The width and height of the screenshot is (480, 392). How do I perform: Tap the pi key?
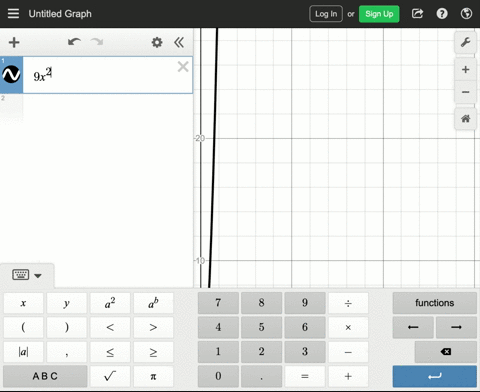tap(153, 376)
